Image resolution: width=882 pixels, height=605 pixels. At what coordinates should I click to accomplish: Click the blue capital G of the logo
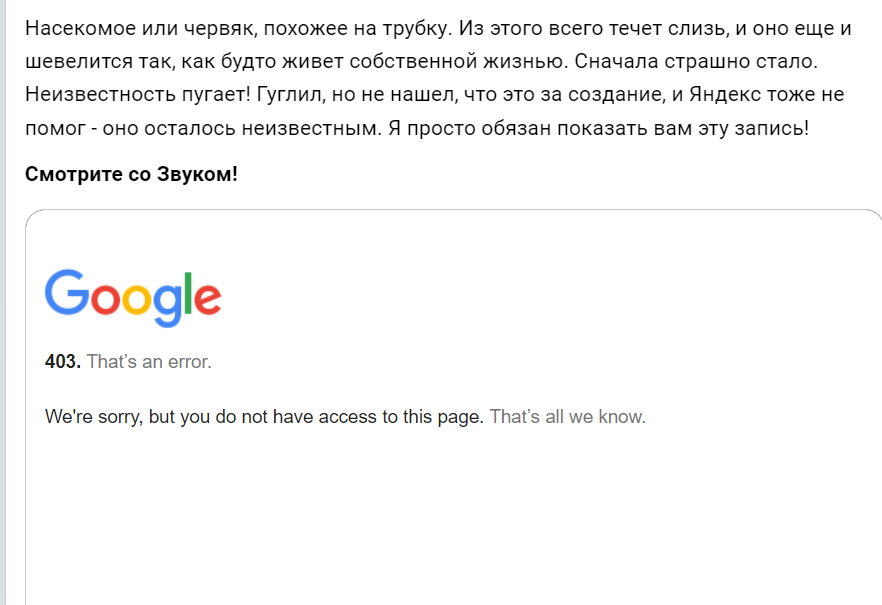[66, 293]
